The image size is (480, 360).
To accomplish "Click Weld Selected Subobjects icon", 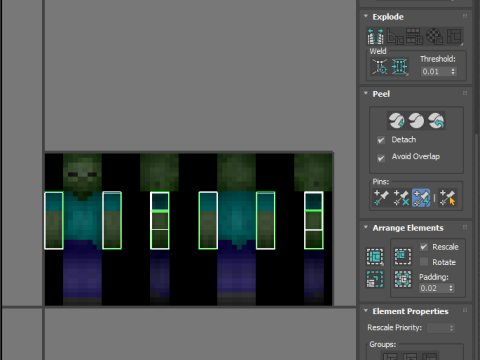I will coord(399,66).
